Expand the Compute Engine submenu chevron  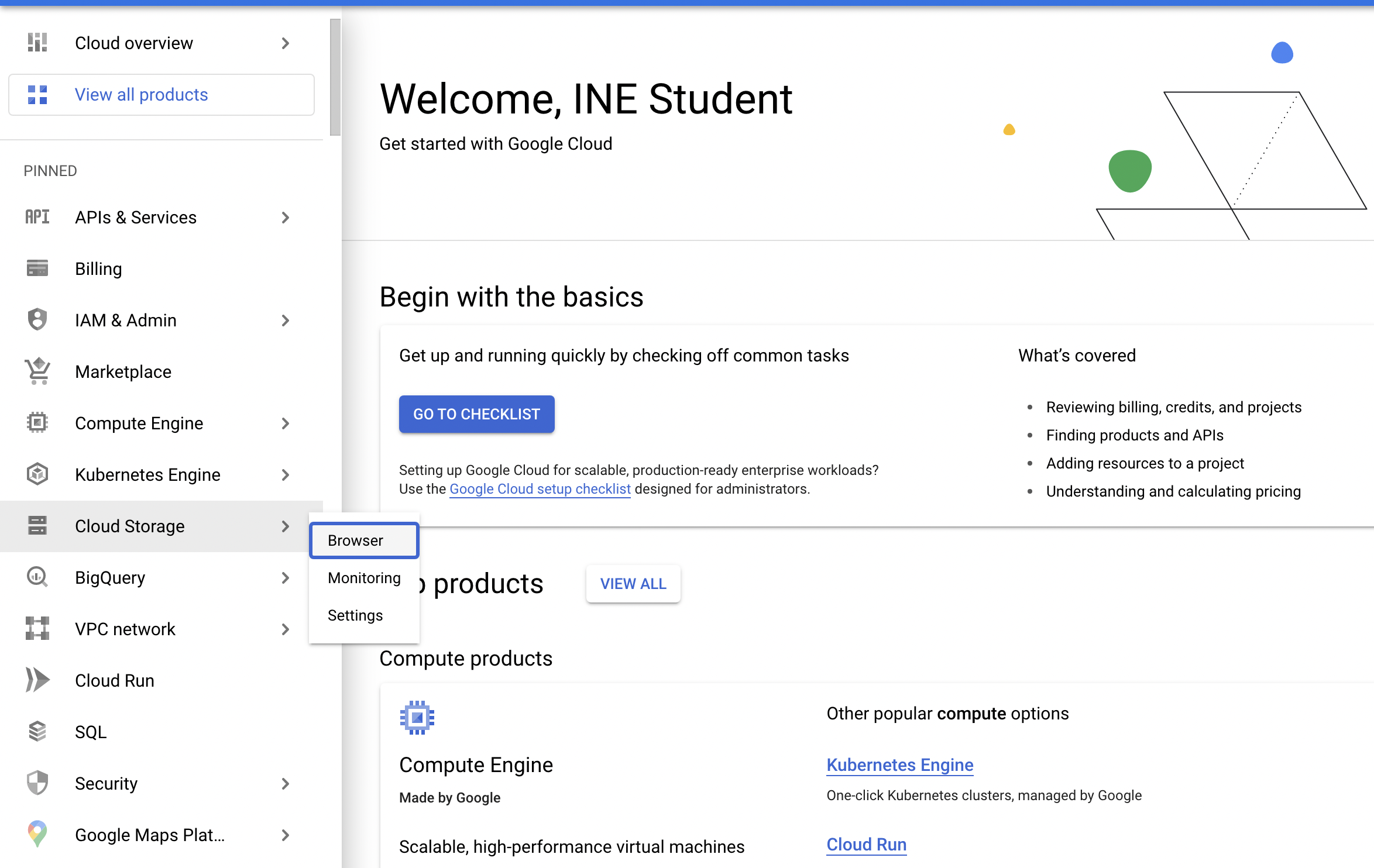point(285,423)
